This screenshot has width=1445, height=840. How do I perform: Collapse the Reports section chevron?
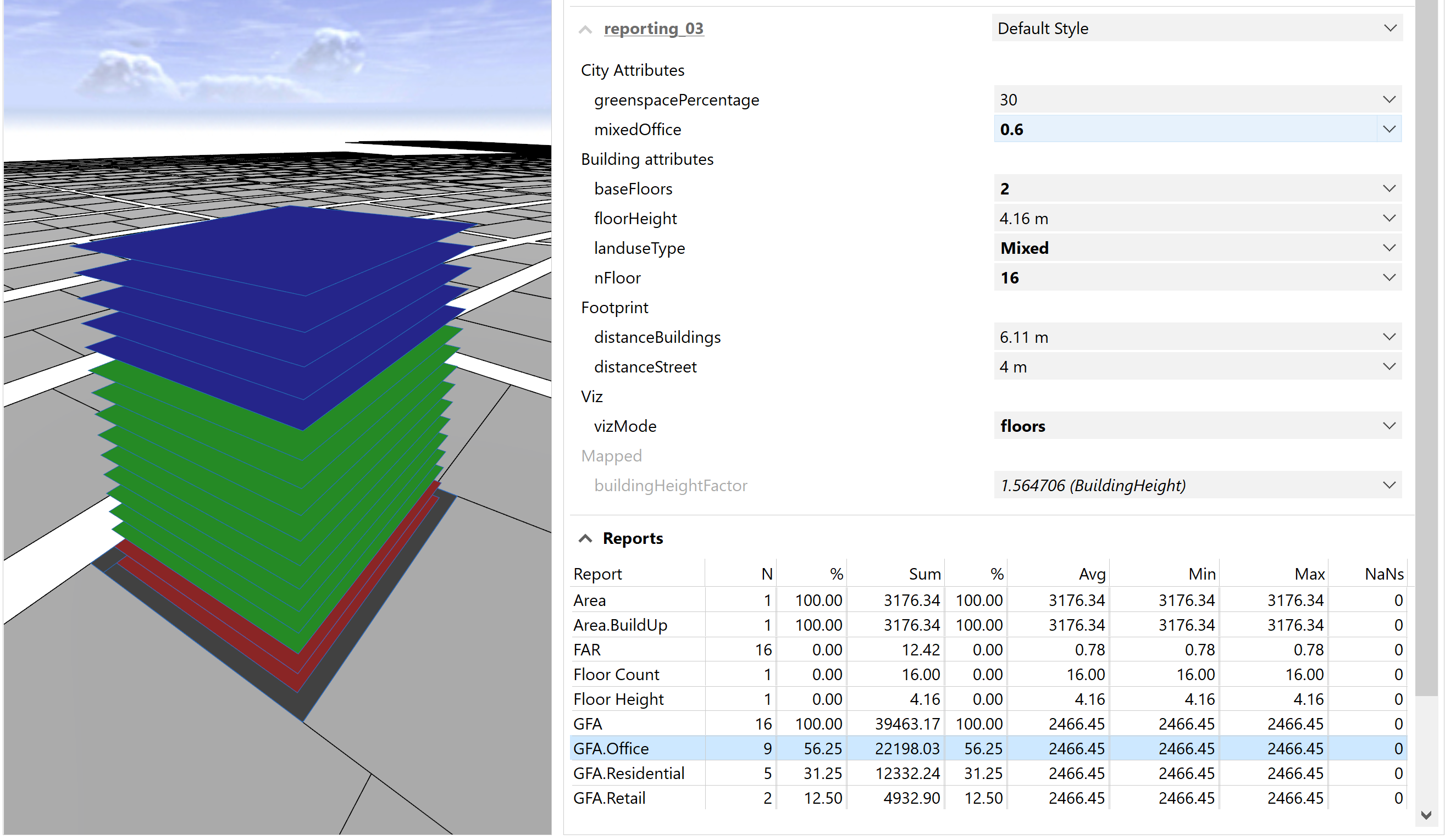tap(585, 538)
